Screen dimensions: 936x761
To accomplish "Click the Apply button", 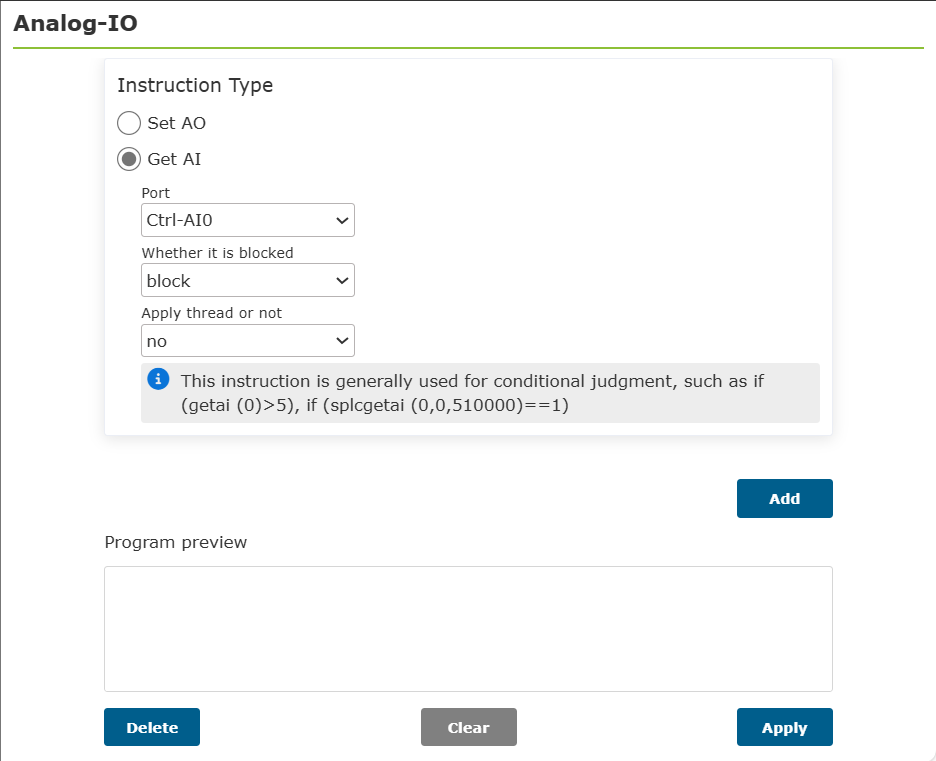I will [x=784, y=727].
